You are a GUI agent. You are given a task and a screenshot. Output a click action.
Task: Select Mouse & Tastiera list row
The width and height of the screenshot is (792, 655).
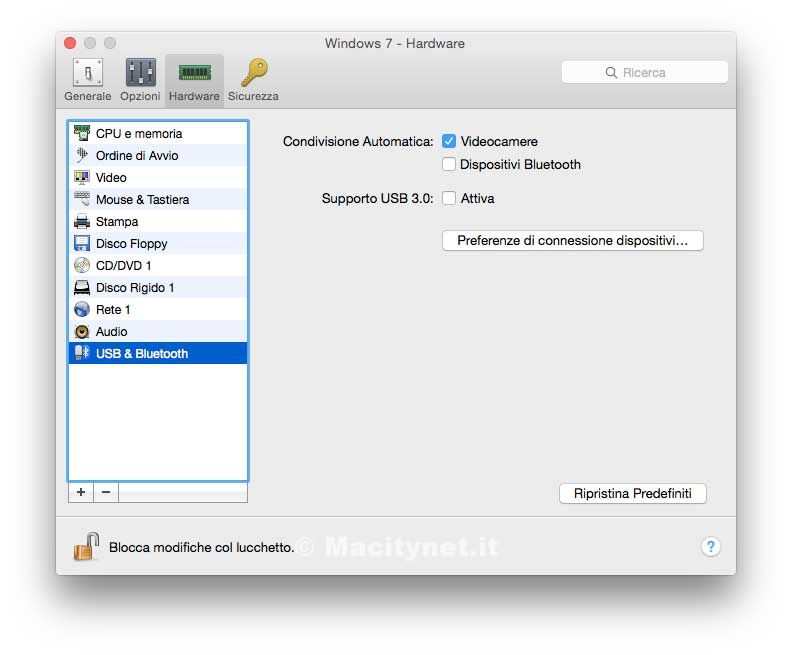click(158, 199)
